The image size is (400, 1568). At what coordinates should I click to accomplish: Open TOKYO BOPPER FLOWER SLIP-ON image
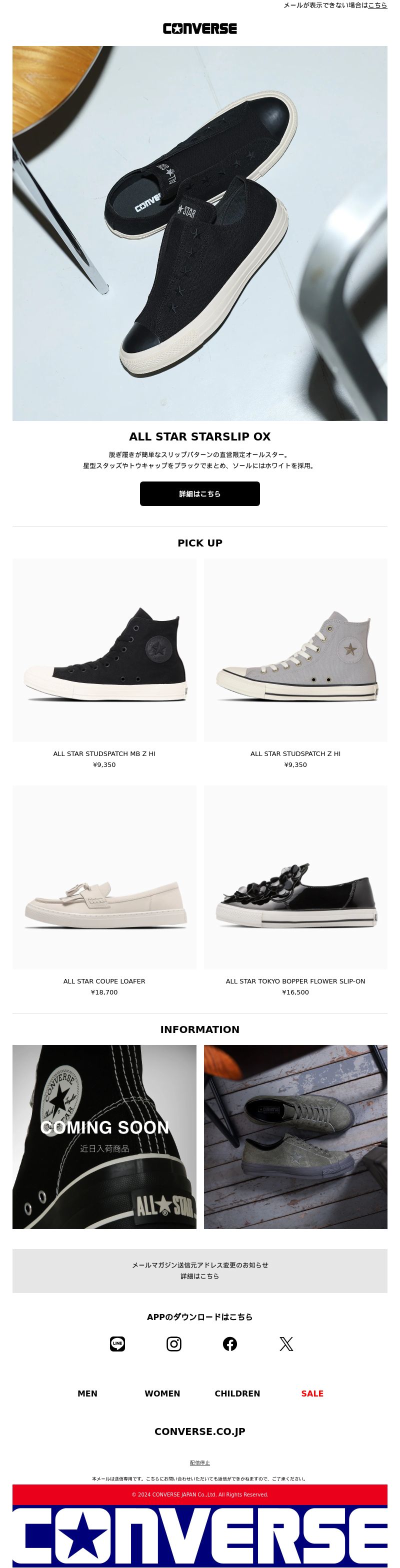coord(295,877)
